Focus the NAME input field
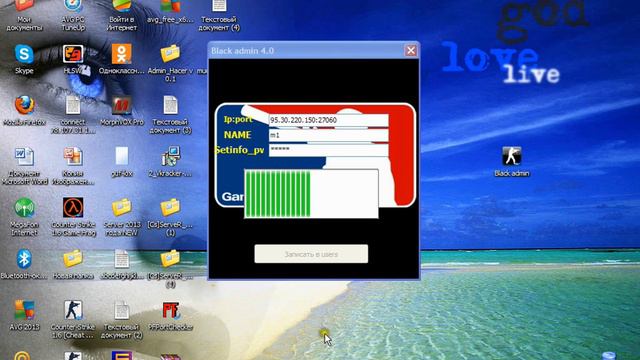640x360 pixels. (x=328, y=135)
